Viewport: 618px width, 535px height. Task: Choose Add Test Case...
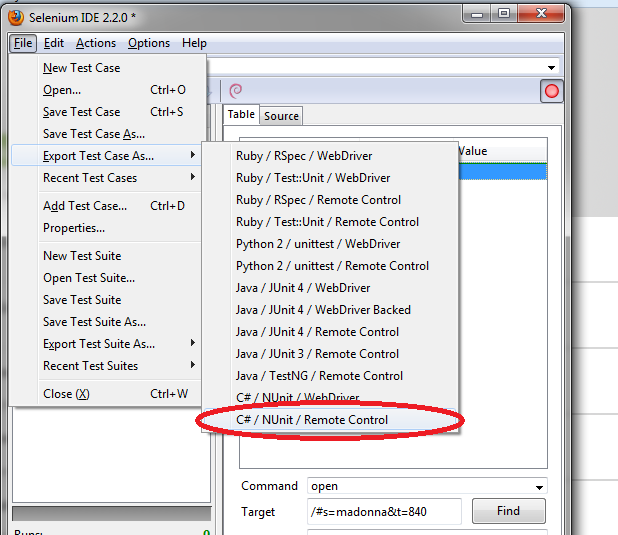106,206
